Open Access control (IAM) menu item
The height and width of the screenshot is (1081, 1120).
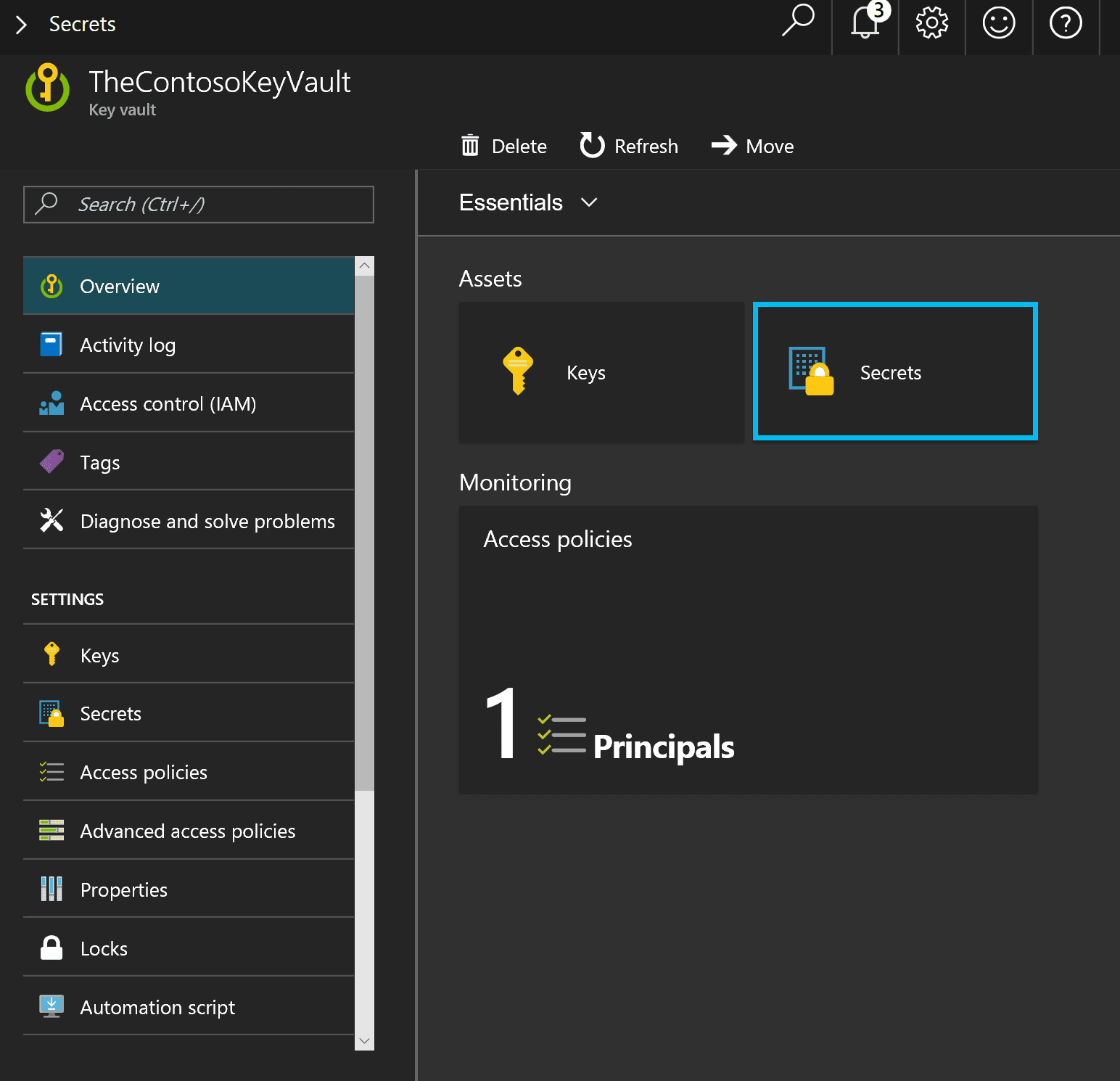(x=189, y=403)
